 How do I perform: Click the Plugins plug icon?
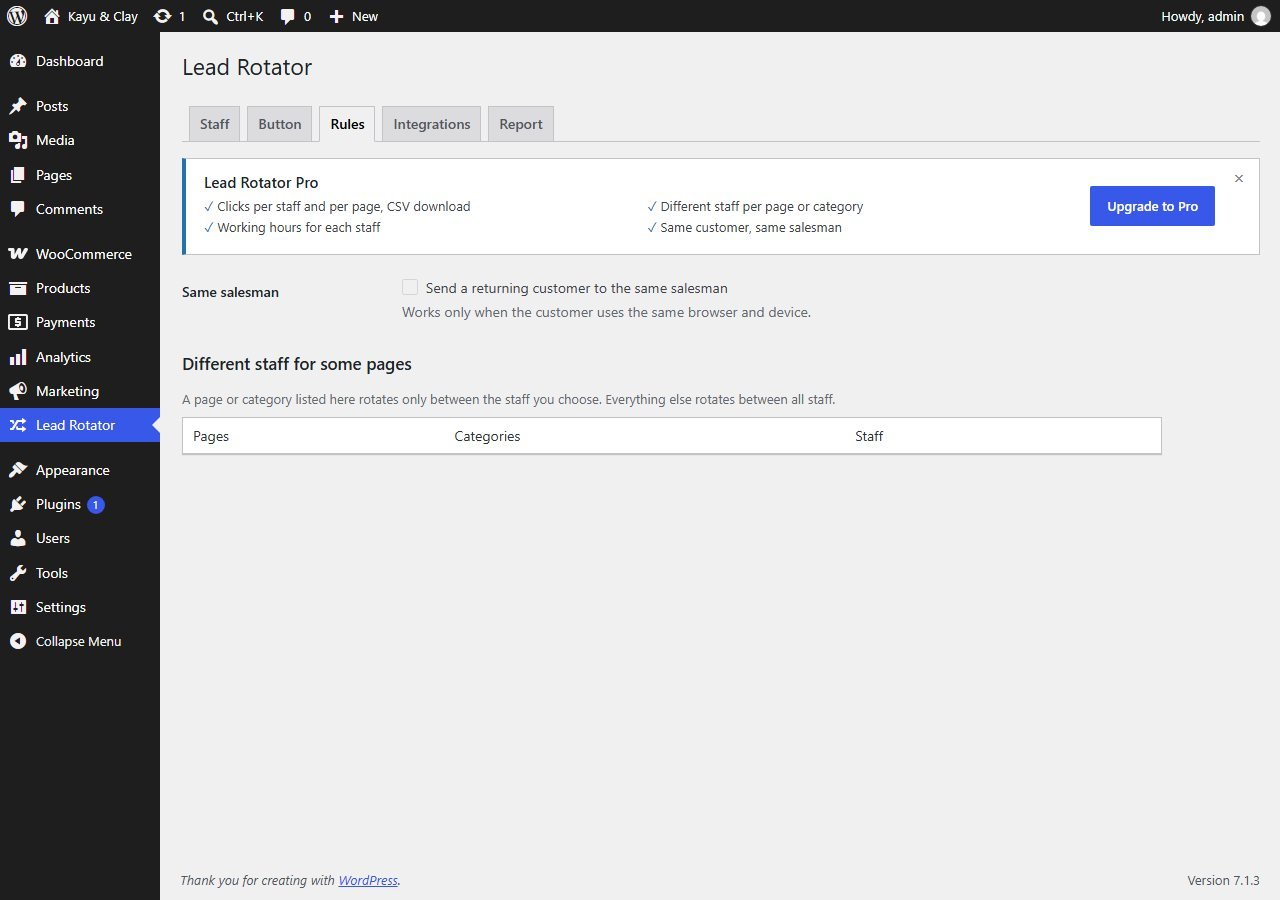click(x=18, y=504)
